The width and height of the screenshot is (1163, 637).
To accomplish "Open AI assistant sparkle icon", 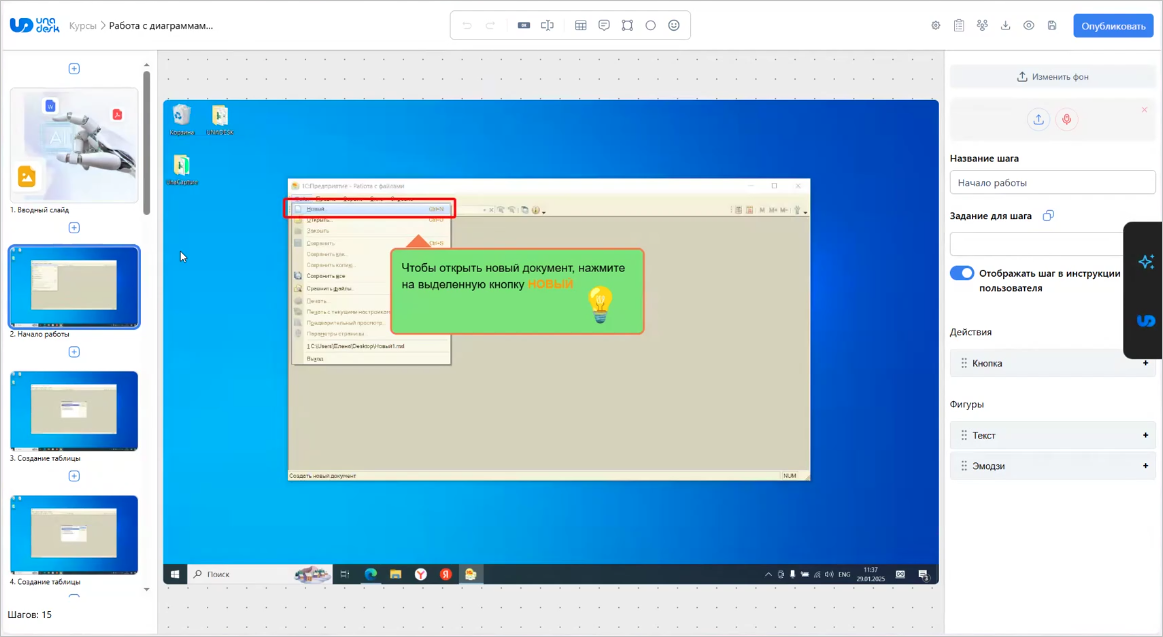I will (1146, 261).
